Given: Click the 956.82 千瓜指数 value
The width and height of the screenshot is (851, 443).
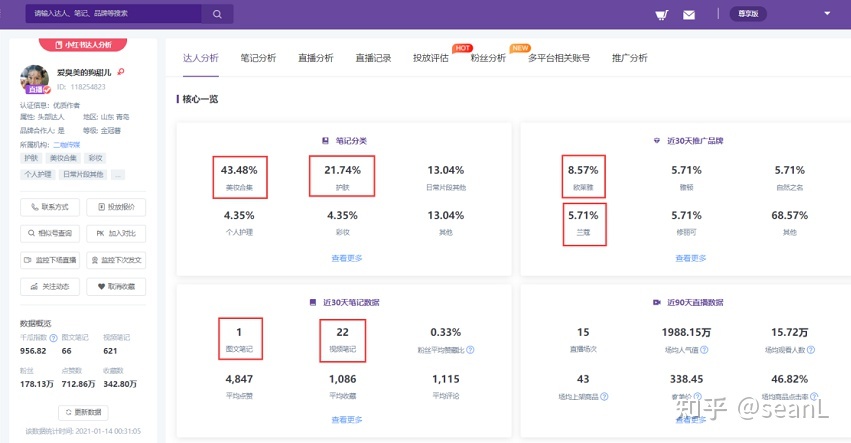Looking at the screenshot, I should [x=33, y=351].
